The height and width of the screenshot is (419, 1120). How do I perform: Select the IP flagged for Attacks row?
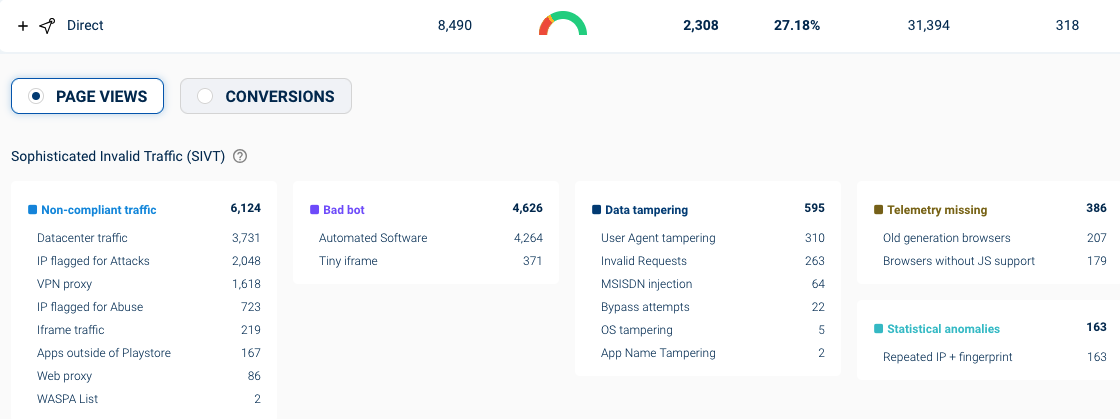point(149,261)
